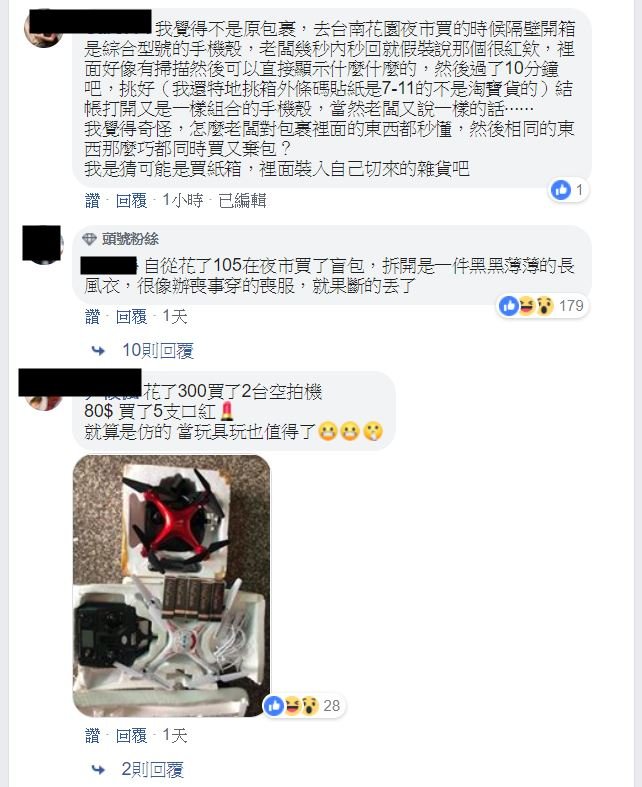The height and width of the screenshot is (787, 642).
Task: Open the 1小時 timestamp link
Action: coord(183,201)
